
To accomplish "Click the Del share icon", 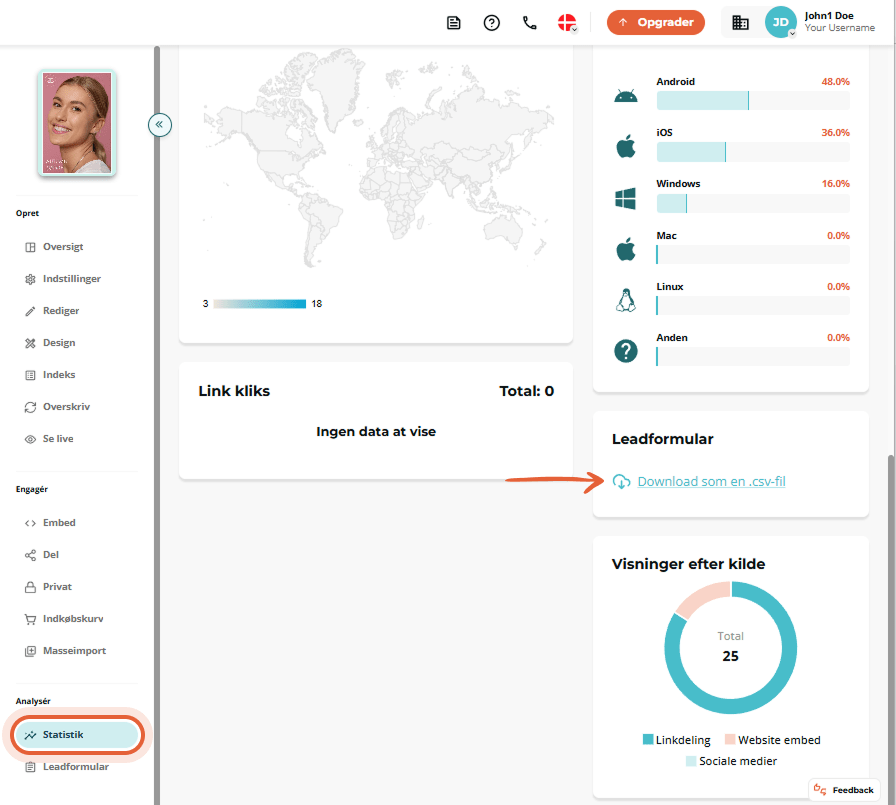I will [30, 555].
